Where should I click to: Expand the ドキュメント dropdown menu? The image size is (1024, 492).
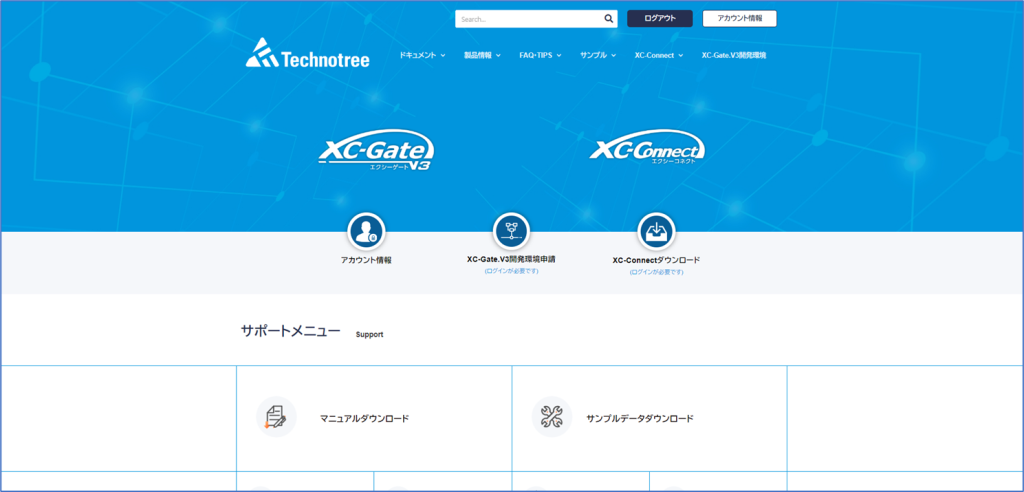tap(421, 55)
